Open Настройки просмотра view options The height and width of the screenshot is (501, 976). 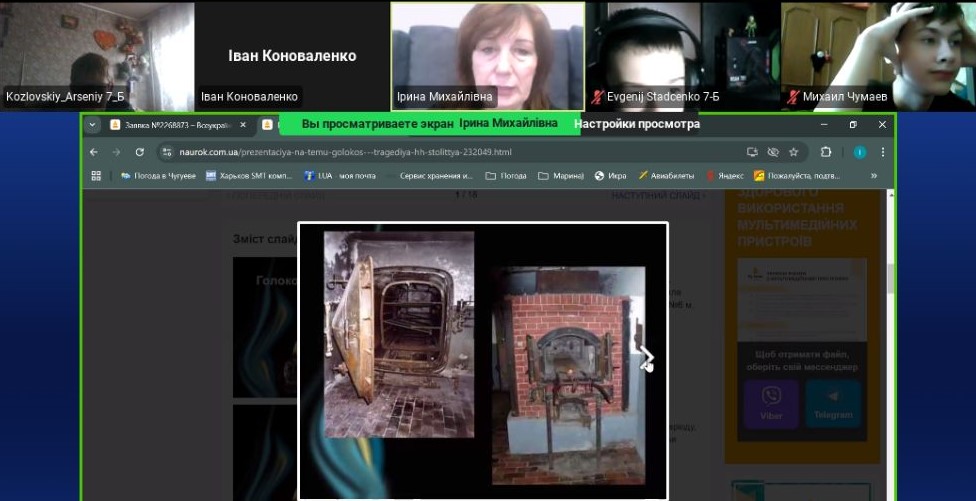(637, 125)
